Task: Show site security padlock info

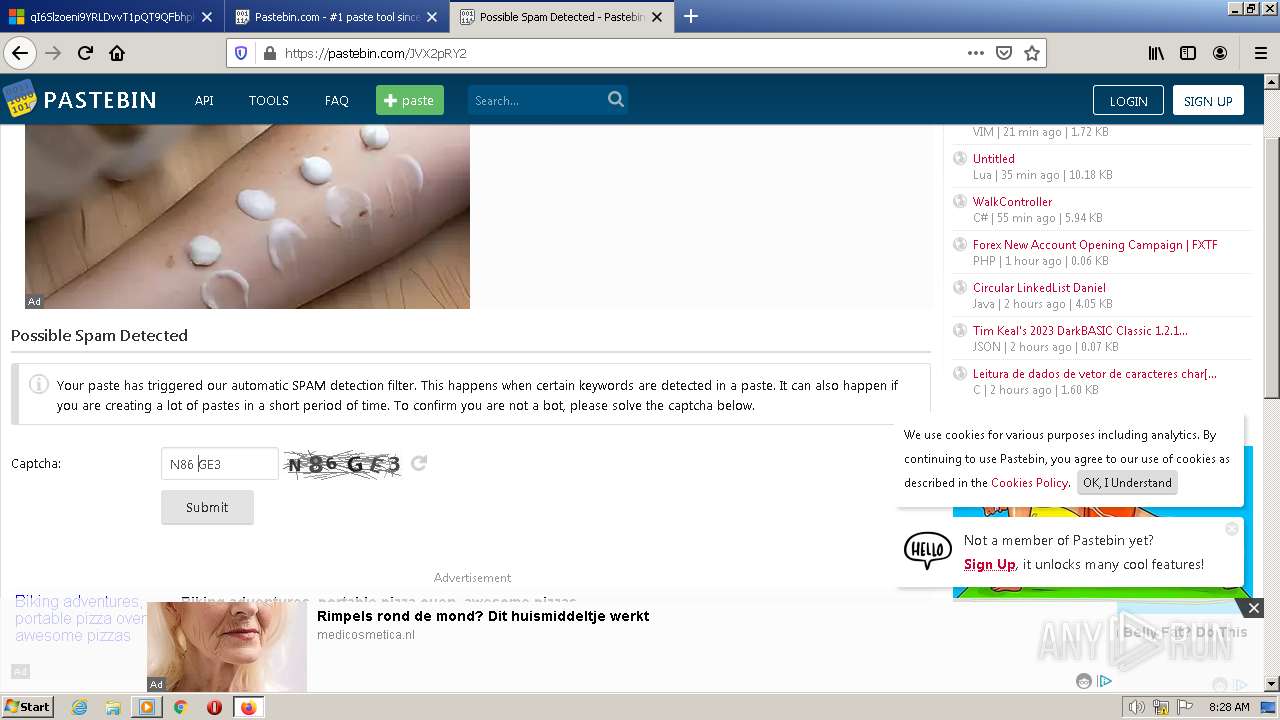Action: (x=269, y=53)
